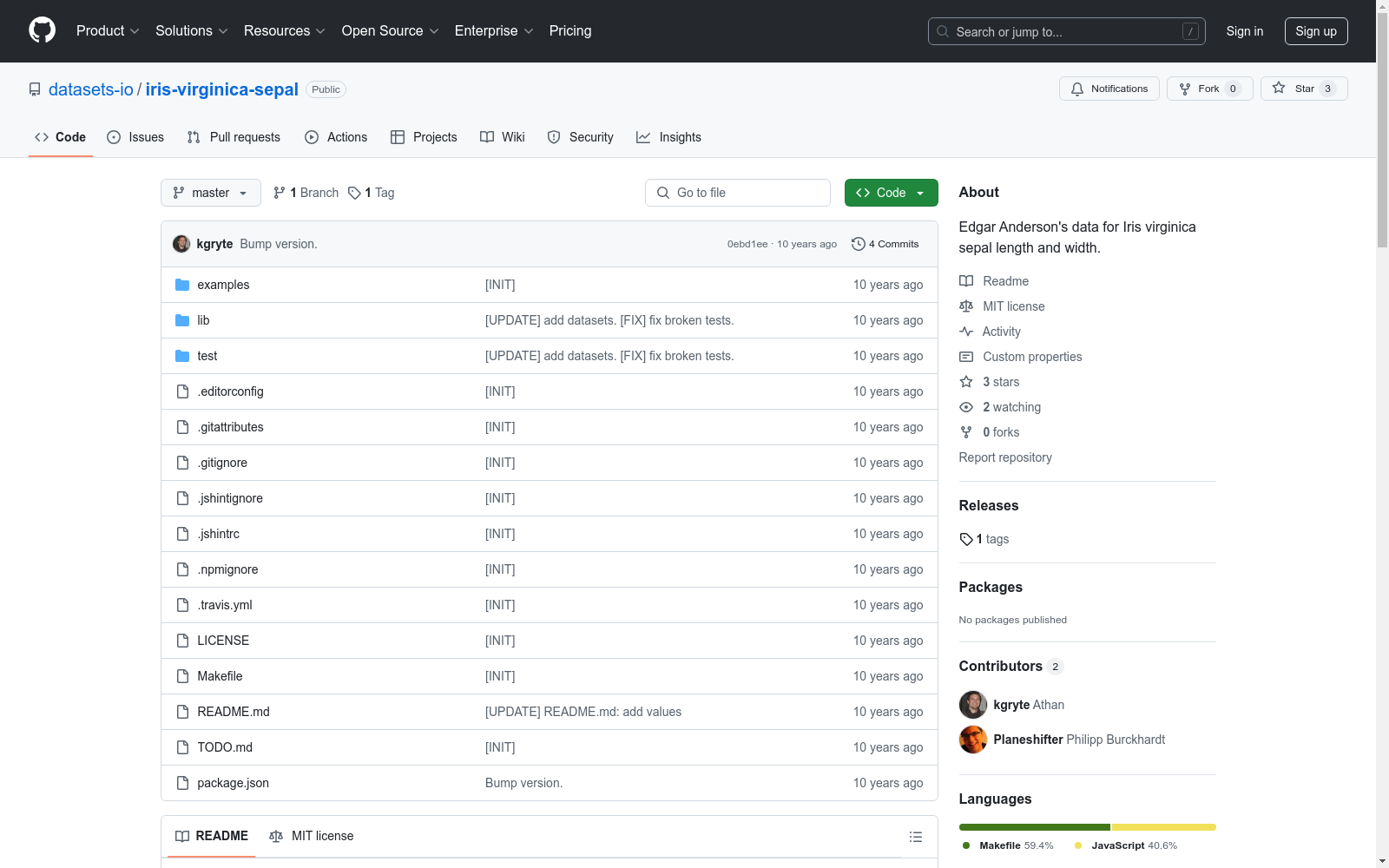Image resolution: width=1389 pixels, height=868 pixels.
Task: Open kgryte's contributor avatar
Action: pyautogui.click(x=973, y=705)
